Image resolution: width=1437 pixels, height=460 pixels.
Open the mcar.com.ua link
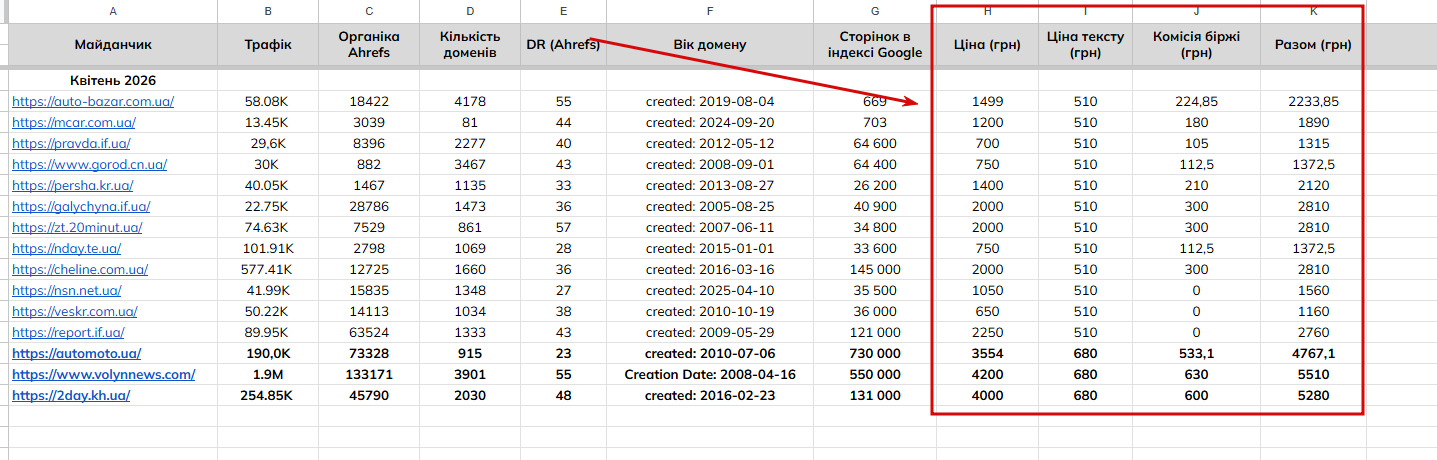coord(73,123)
